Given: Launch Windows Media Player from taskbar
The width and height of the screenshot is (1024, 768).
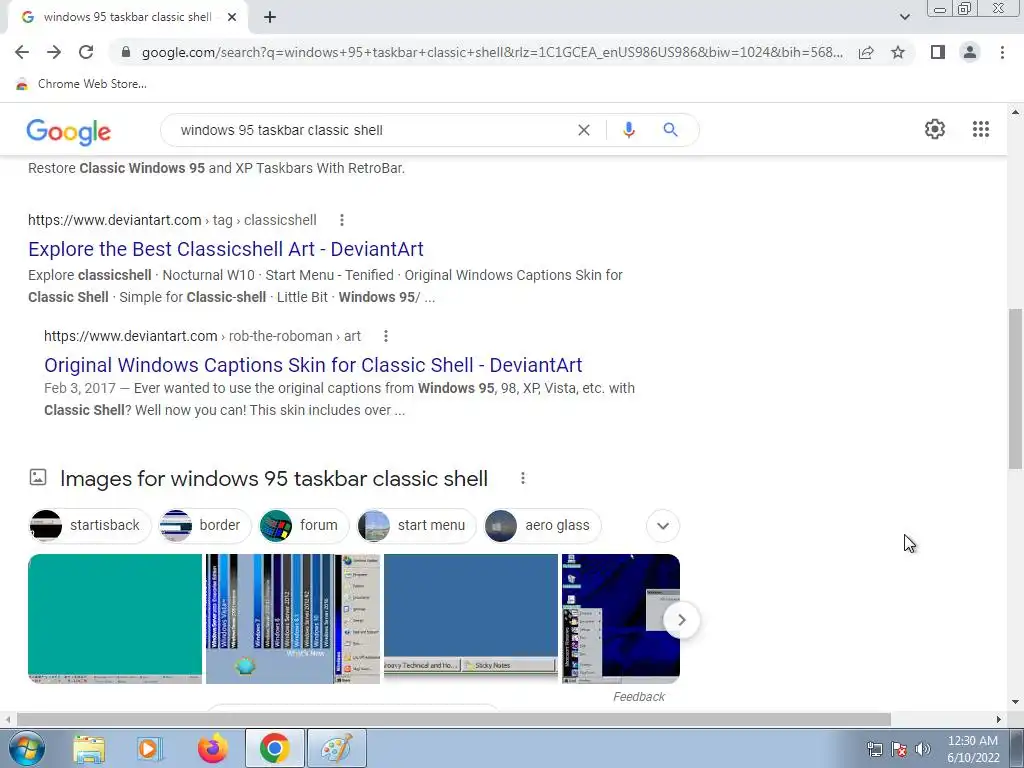Looking at the screenshot, I should tap(150, 748).
